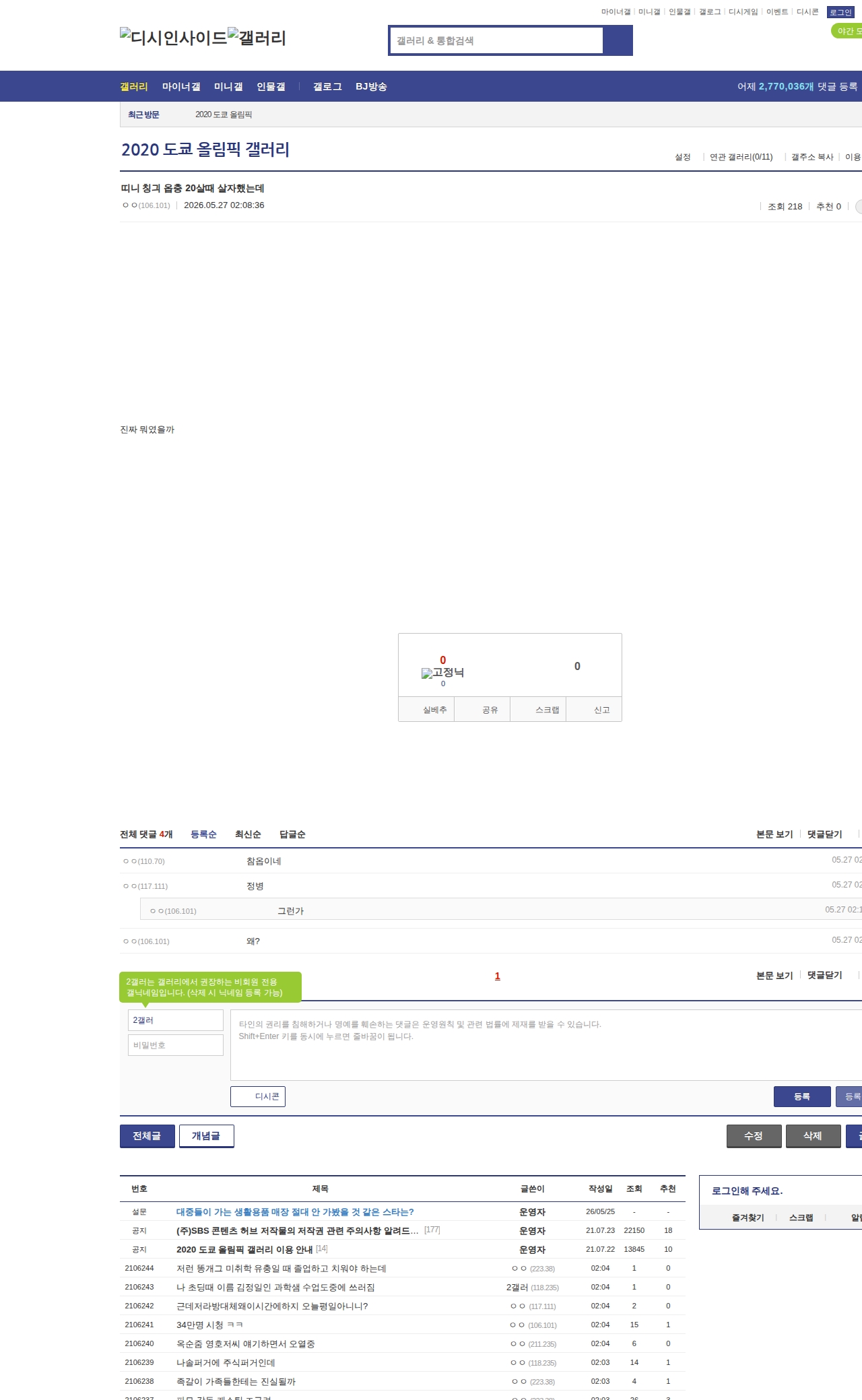Click into the comment text area

pos(546,1045)
